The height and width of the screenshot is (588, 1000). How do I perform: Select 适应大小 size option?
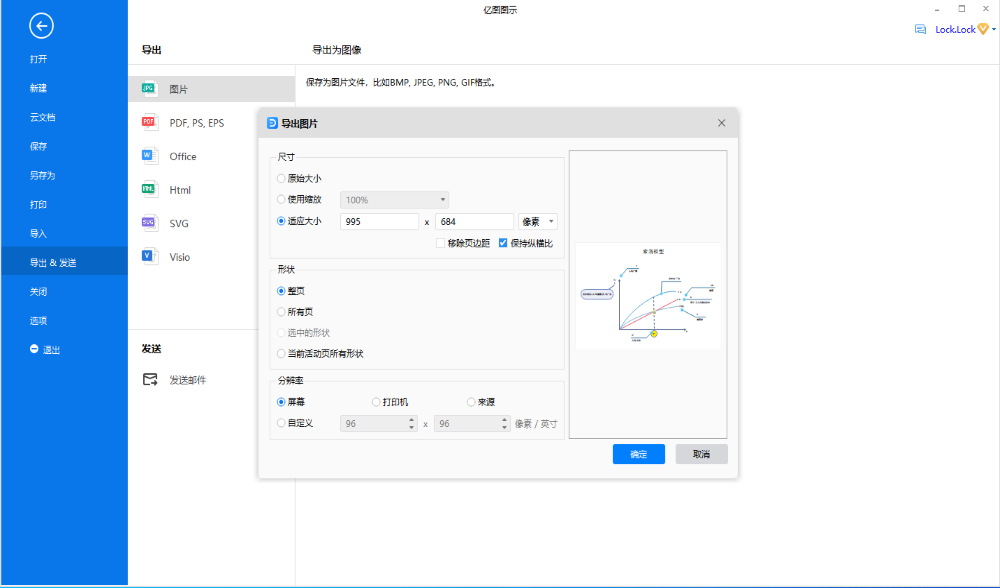click(x=281, y=221)
